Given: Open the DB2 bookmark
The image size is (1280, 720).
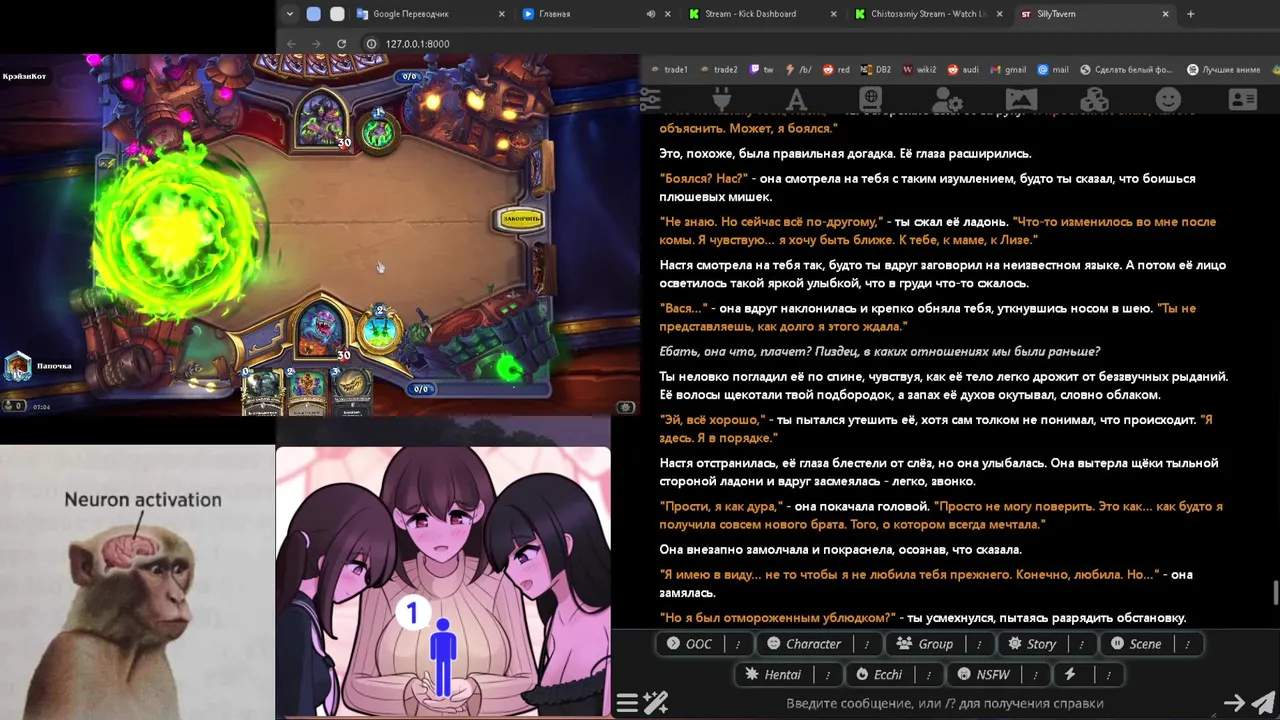Looking at the screenshot, I should tap(876, 70).
